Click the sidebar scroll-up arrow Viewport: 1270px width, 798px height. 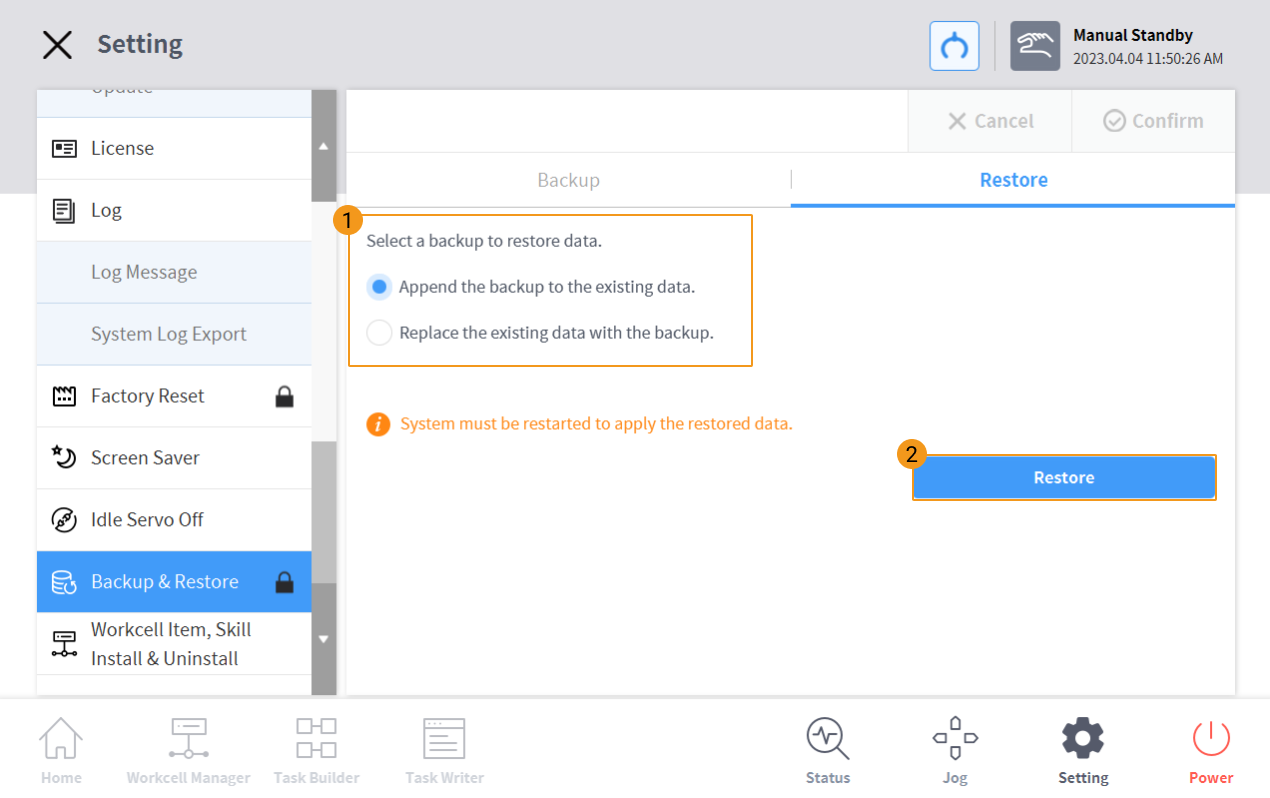pyautogui.click(x=323, y=147)
